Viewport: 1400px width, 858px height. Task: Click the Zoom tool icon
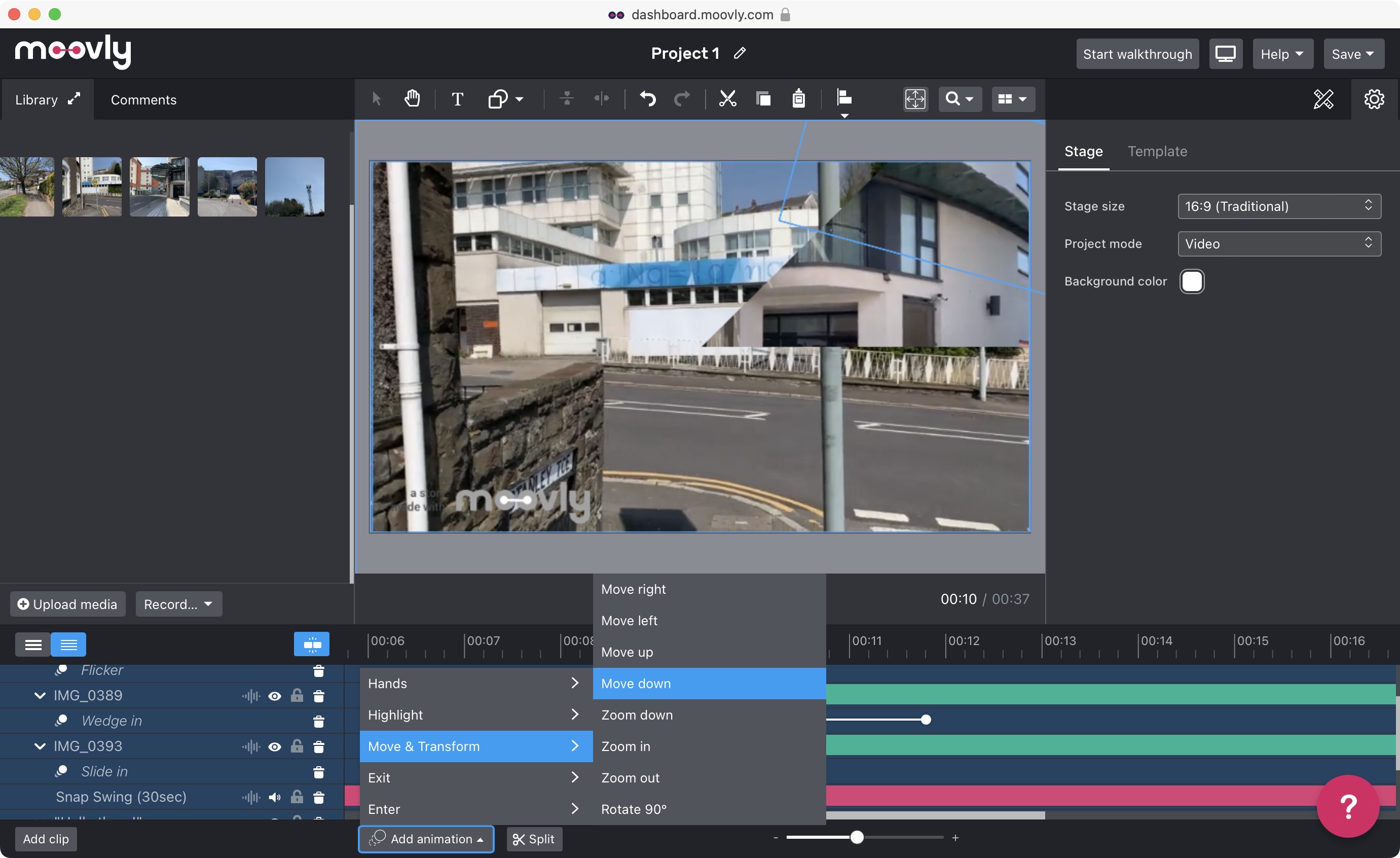(956, 98)
